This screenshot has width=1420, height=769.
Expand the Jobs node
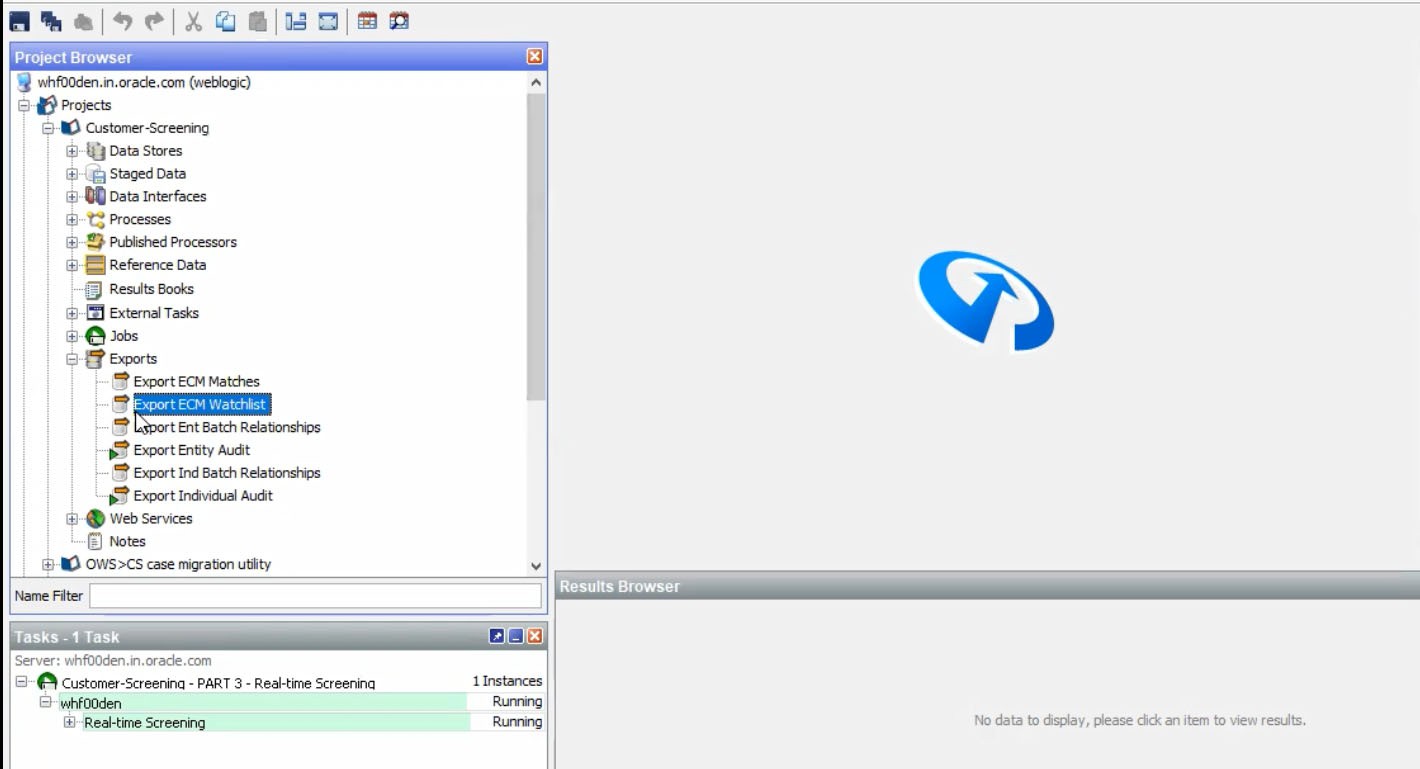(72, 336)
